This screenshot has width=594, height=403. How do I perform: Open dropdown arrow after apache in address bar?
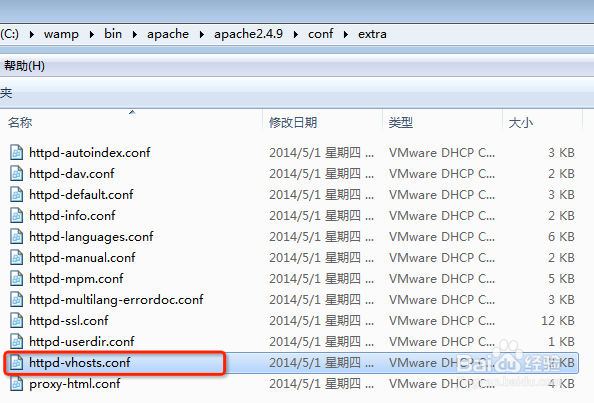(202, 34)
